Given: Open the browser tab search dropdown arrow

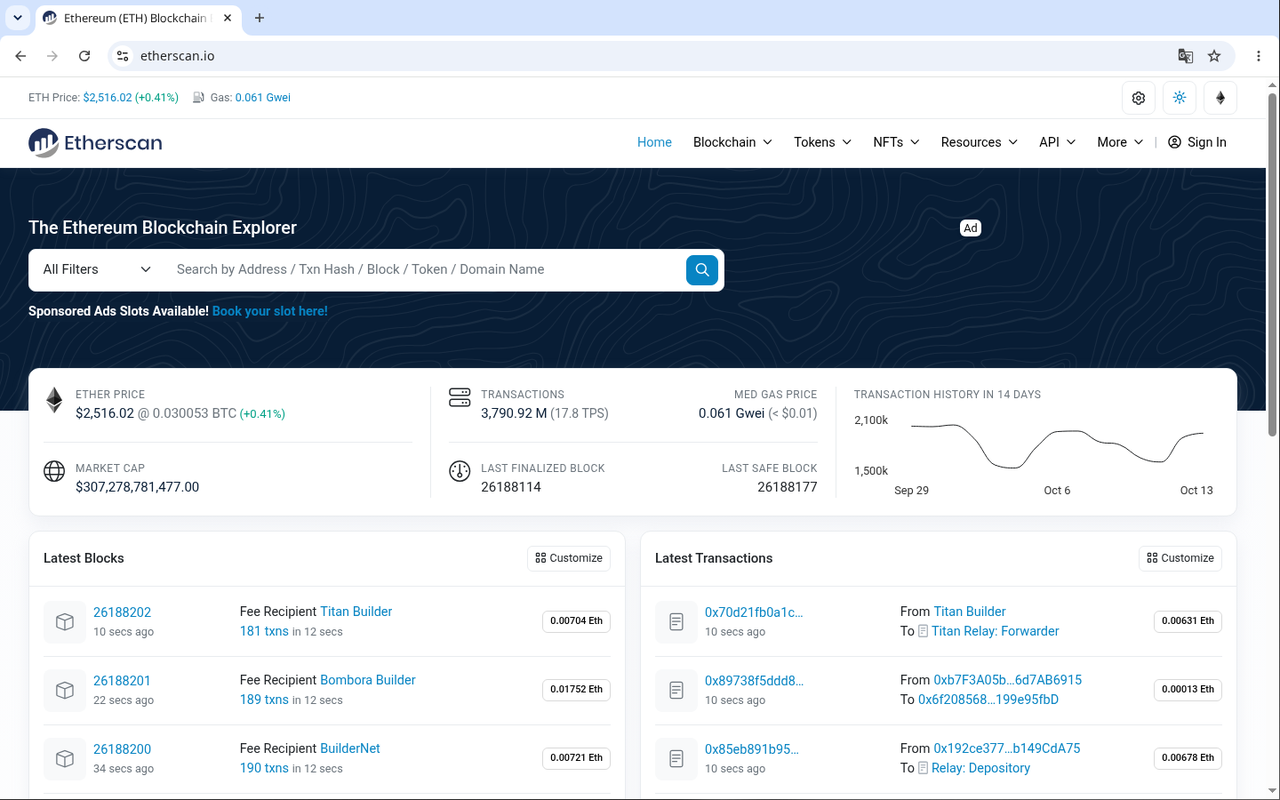Looking at the screenshot, I should pos(18,18).
